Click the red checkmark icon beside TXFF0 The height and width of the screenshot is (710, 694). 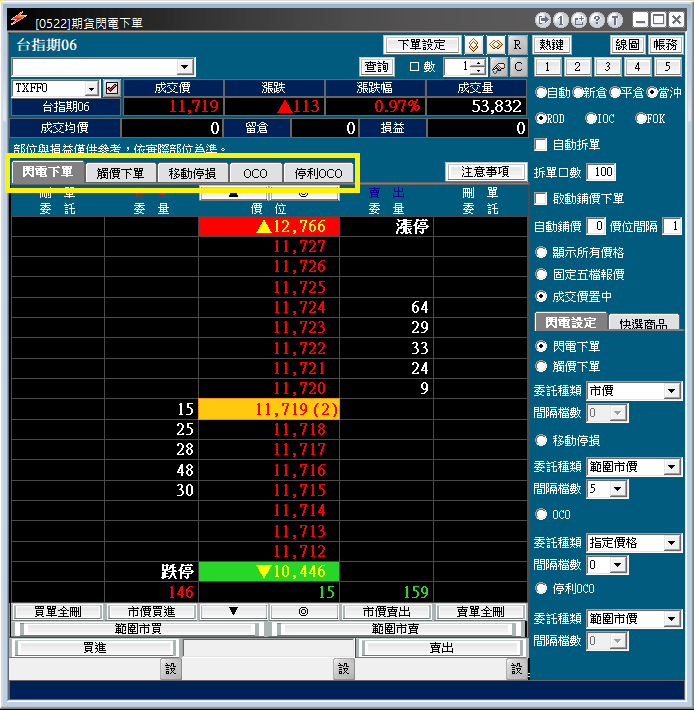pyautogui.click(x=112, y=88)
